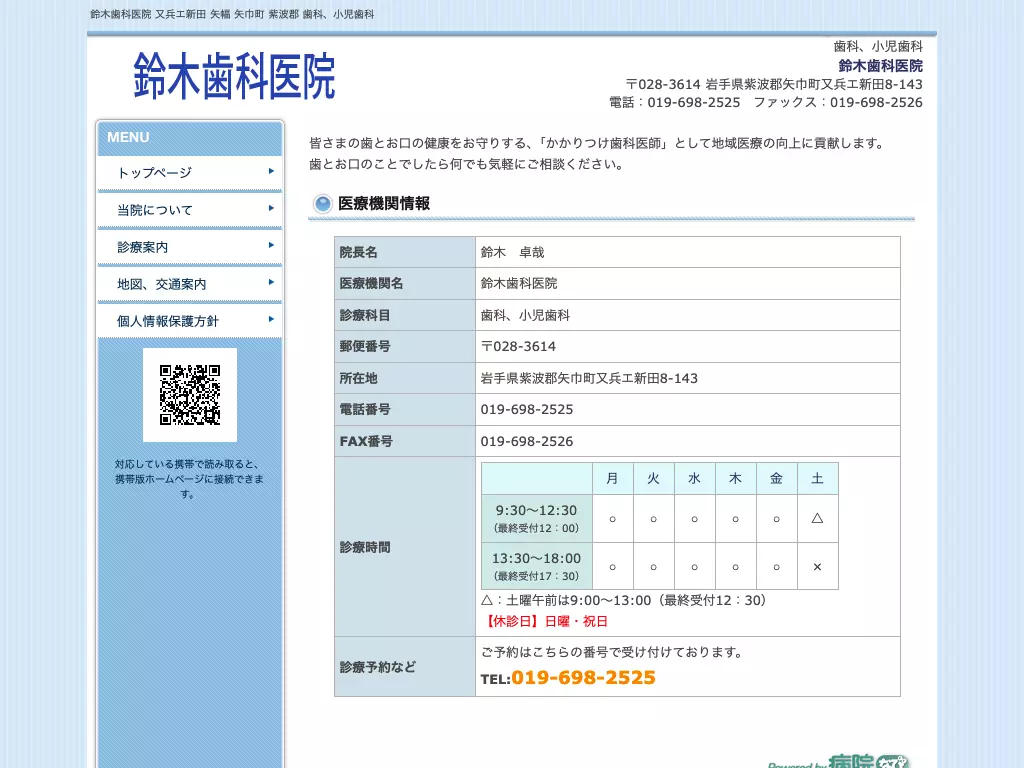Click the QR code image in sidebar
Screen dimensions: 1024x768
pos(190,394)
